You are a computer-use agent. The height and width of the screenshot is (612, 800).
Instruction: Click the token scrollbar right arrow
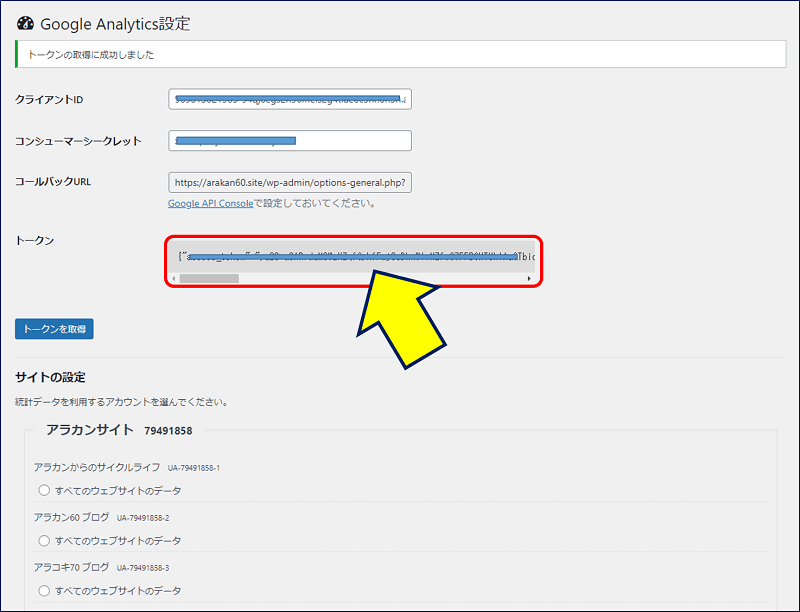529,278
